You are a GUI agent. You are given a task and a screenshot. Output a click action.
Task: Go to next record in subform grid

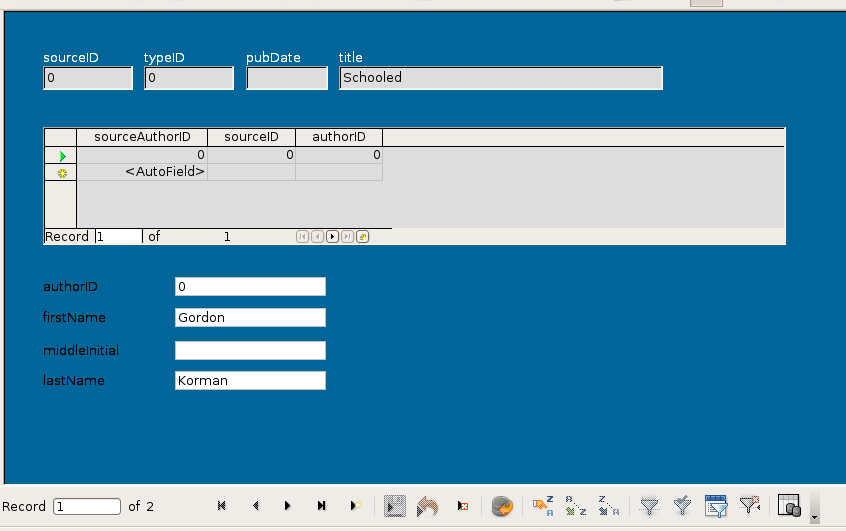pyautogui.click(x=332, y=237)
